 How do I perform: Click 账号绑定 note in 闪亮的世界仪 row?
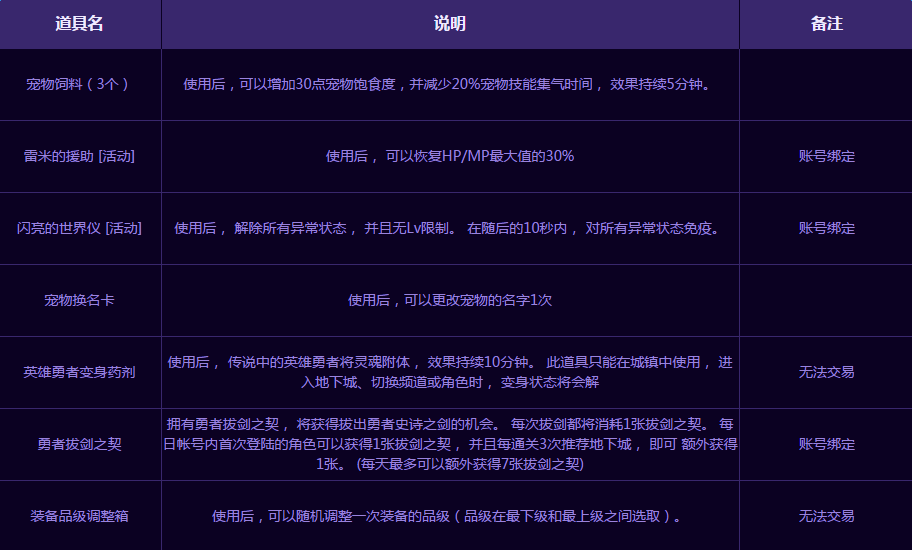click(x=826, y=228)
